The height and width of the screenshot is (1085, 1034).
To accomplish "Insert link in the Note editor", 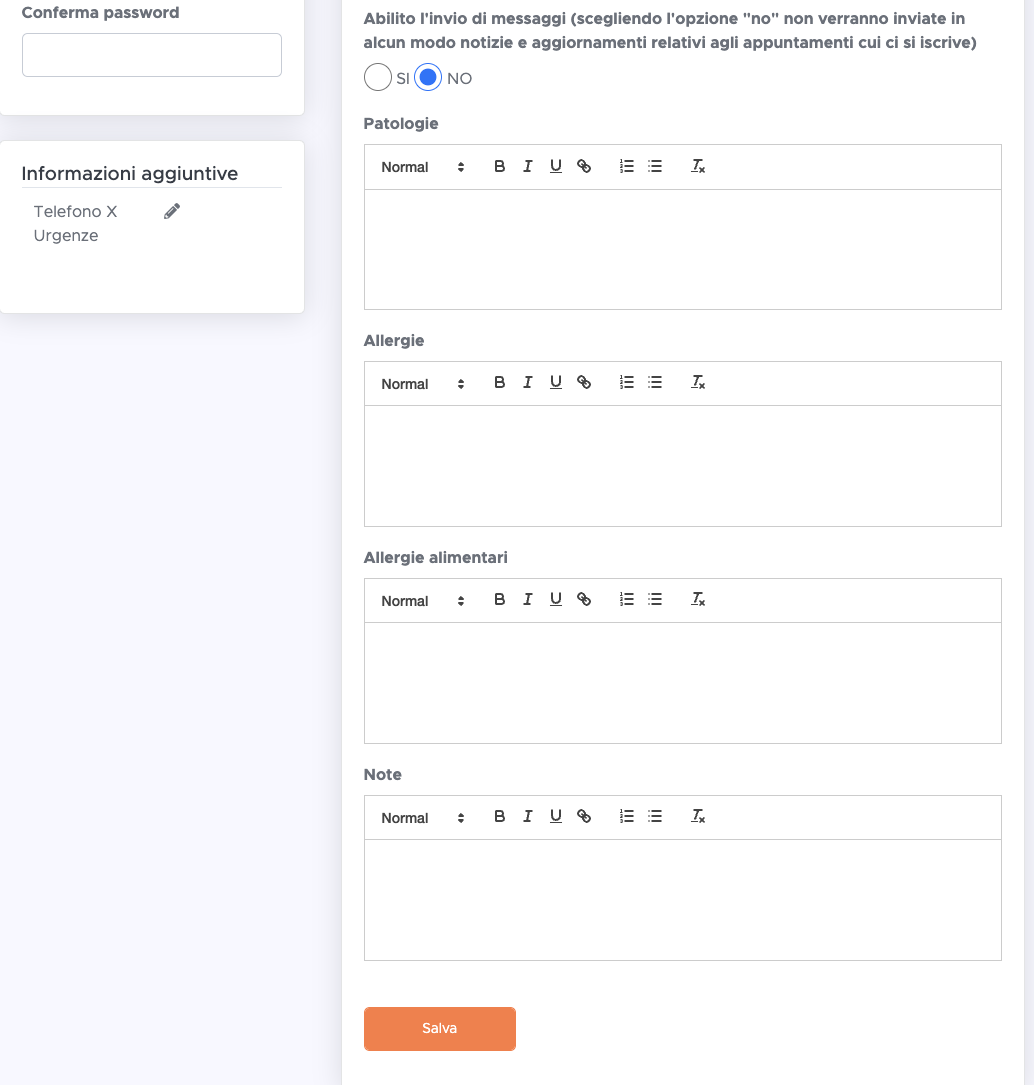I will 584,817.
